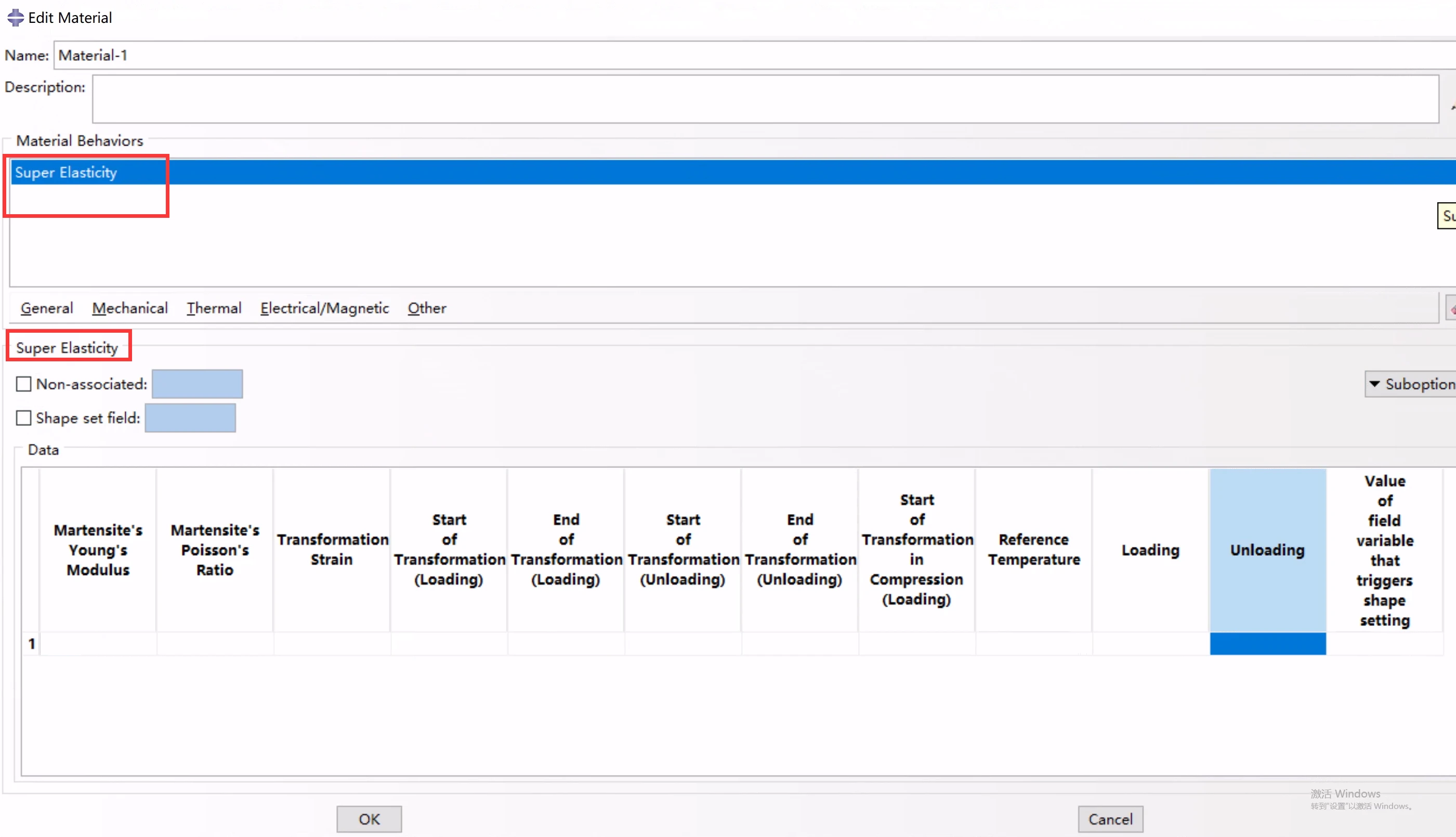Click Start of Transformation in Compression header
The width and height of the screenshot is (1456, 837).
click(917, 550)
